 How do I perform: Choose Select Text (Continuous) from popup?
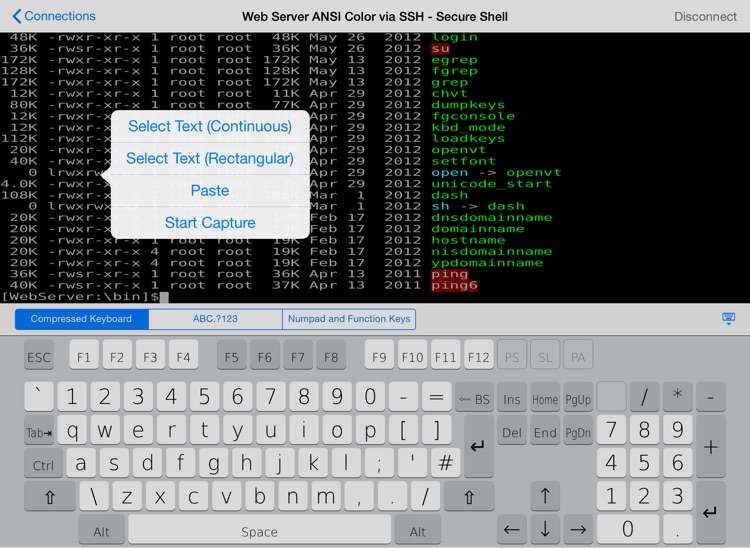click(x=210, y=126)
